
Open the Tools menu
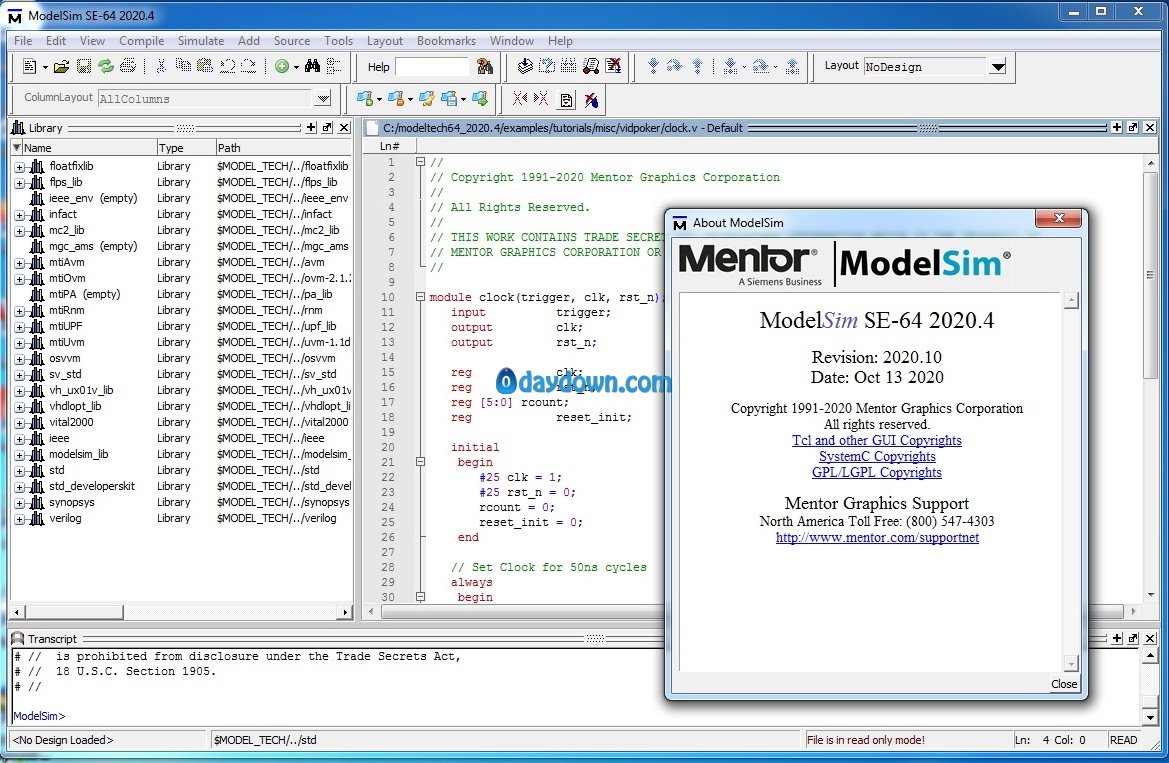[338, 40]
